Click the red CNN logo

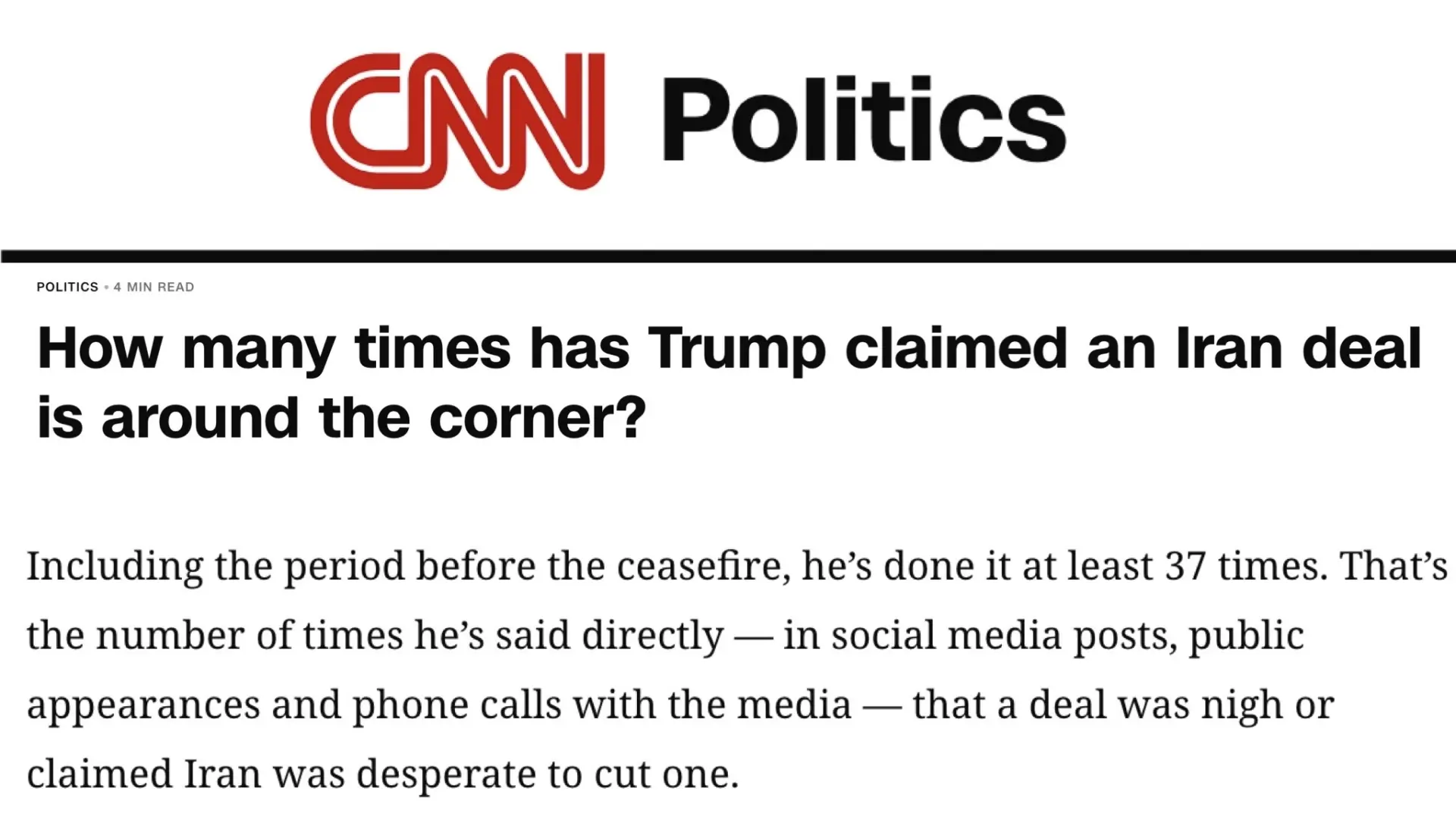[x=457, y=121]
